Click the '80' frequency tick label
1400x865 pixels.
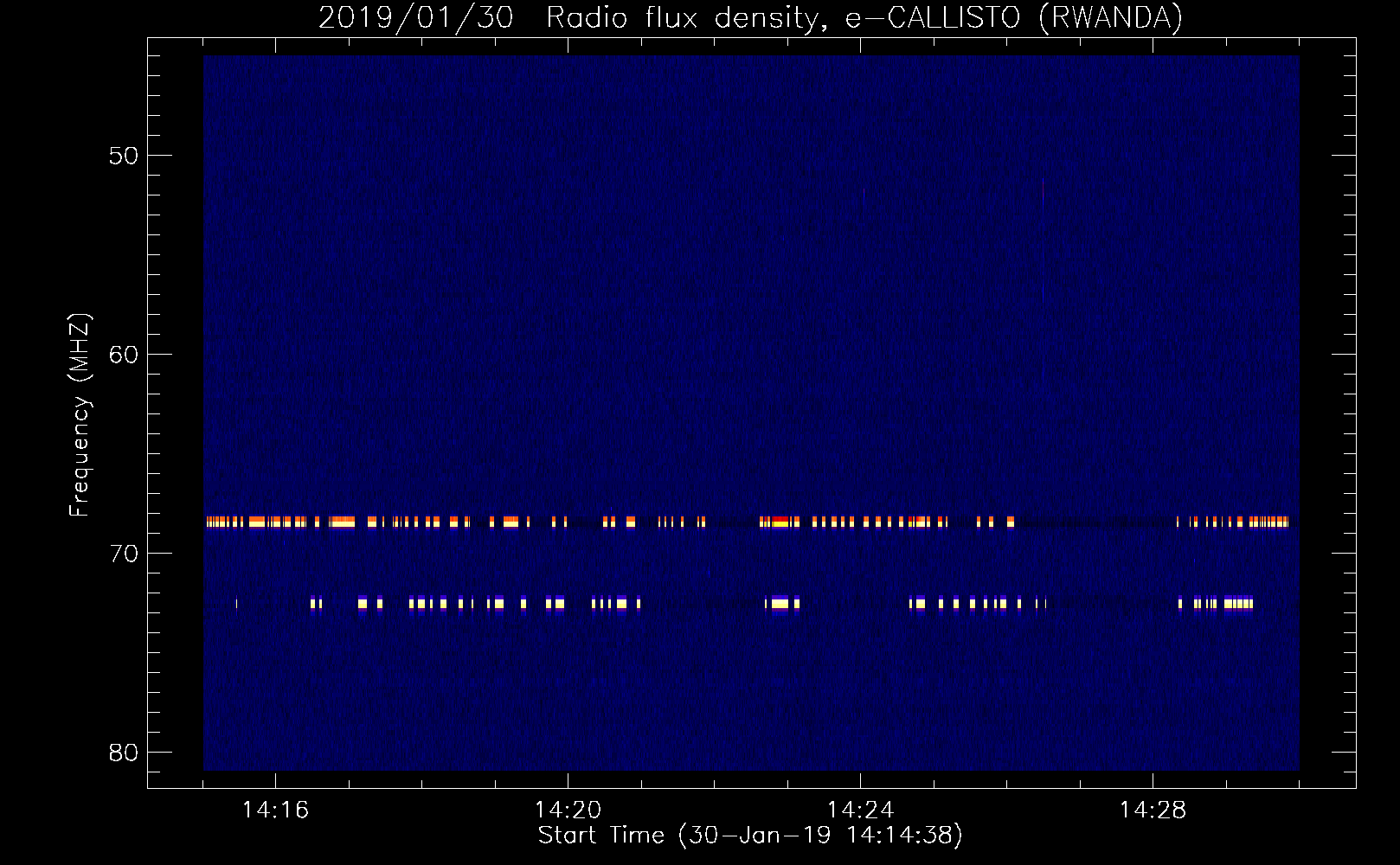[x=124, y=753]
